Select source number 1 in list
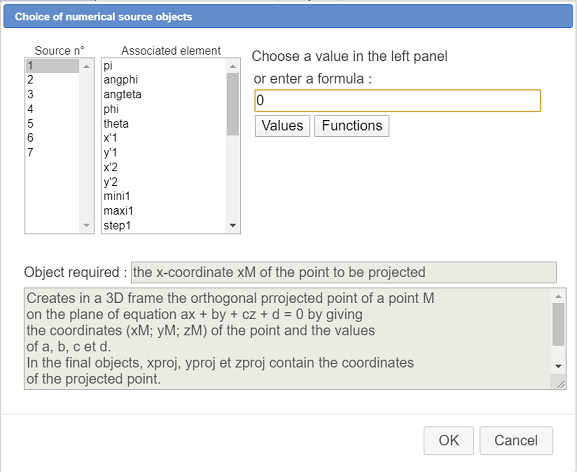This screenshot has width=577, height=472. click(x=52, y=66)
